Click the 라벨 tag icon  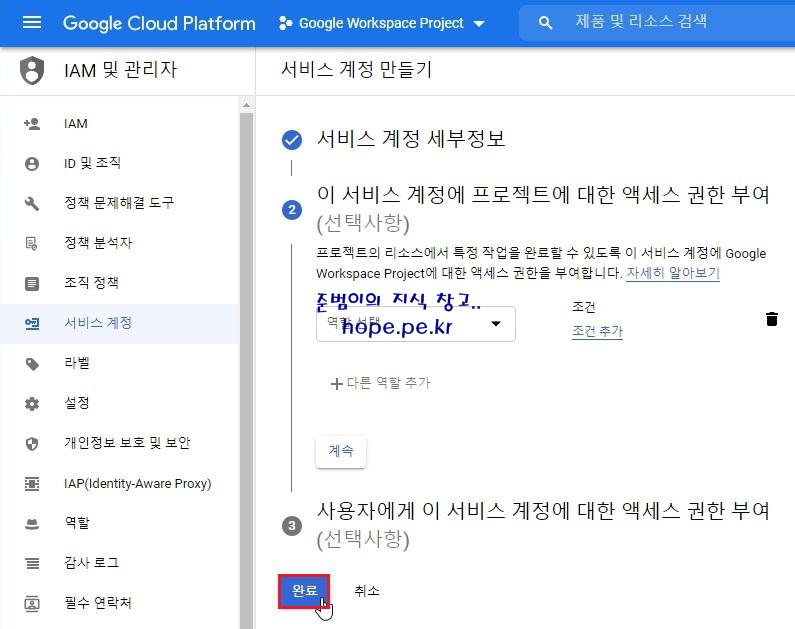click(32, 363)
